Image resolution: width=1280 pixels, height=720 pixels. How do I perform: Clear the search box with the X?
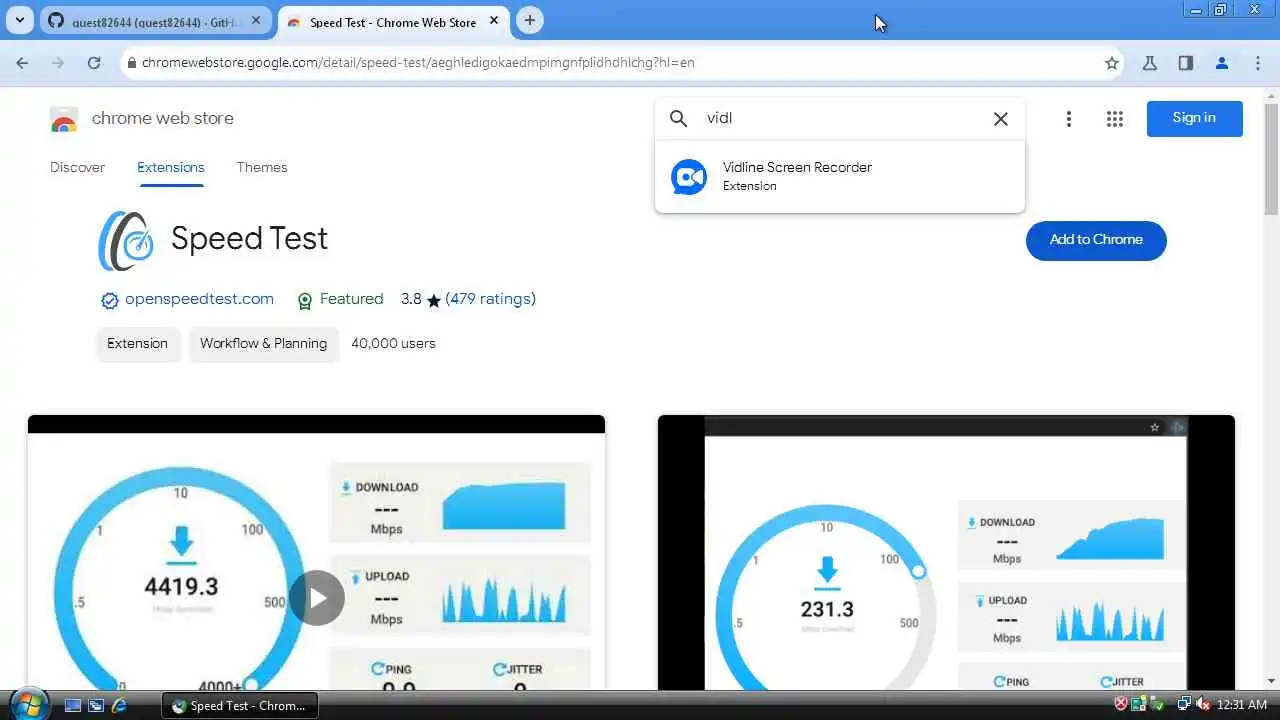pyautogui.click(x=1000, y=119)
